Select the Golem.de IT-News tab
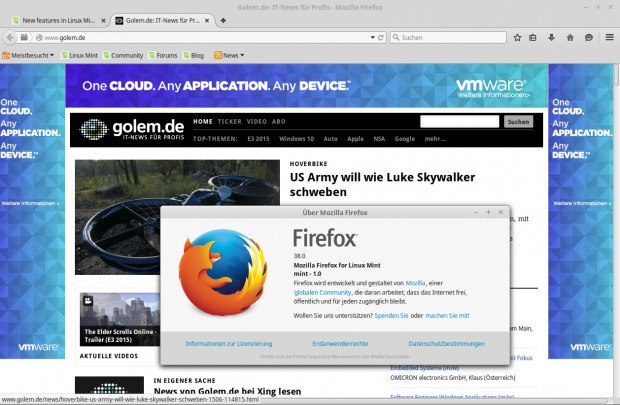This screenshot has height=405, width=620. (163, 21)
